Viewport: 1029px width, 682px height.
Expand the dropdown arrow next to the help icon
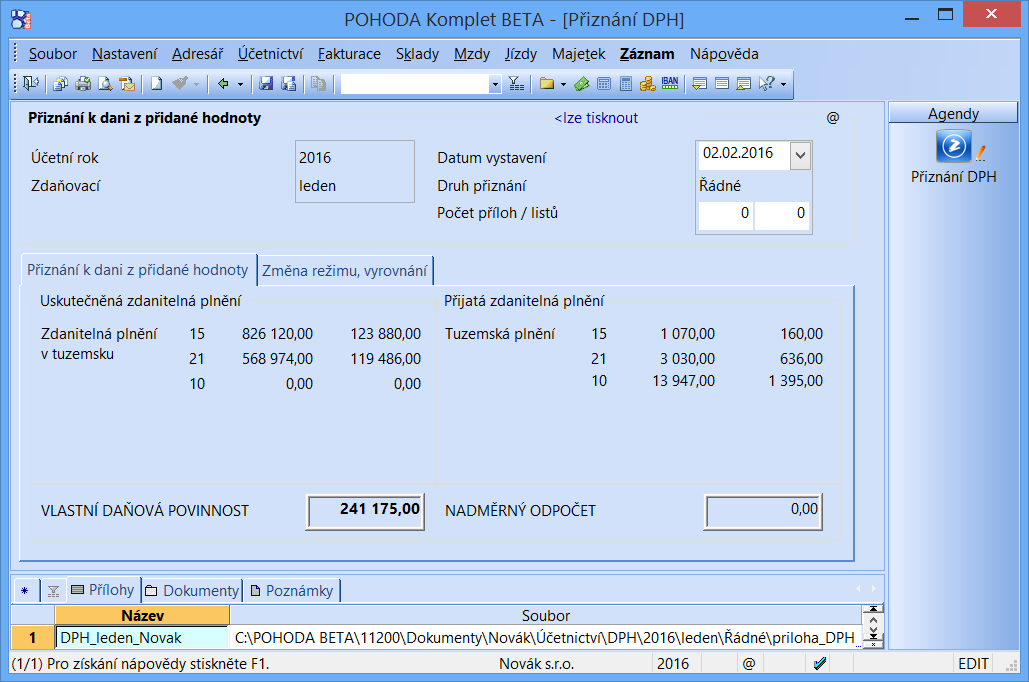pos(783,84)
